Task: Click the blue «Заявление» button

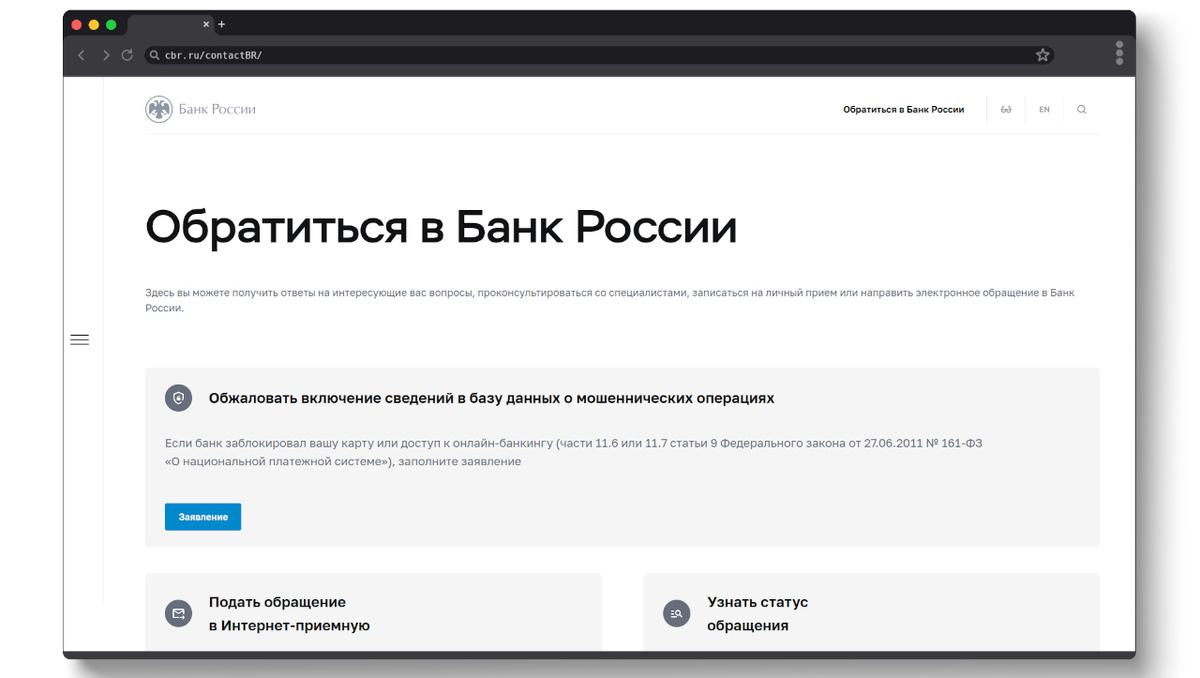Action: tap(203, 517)
